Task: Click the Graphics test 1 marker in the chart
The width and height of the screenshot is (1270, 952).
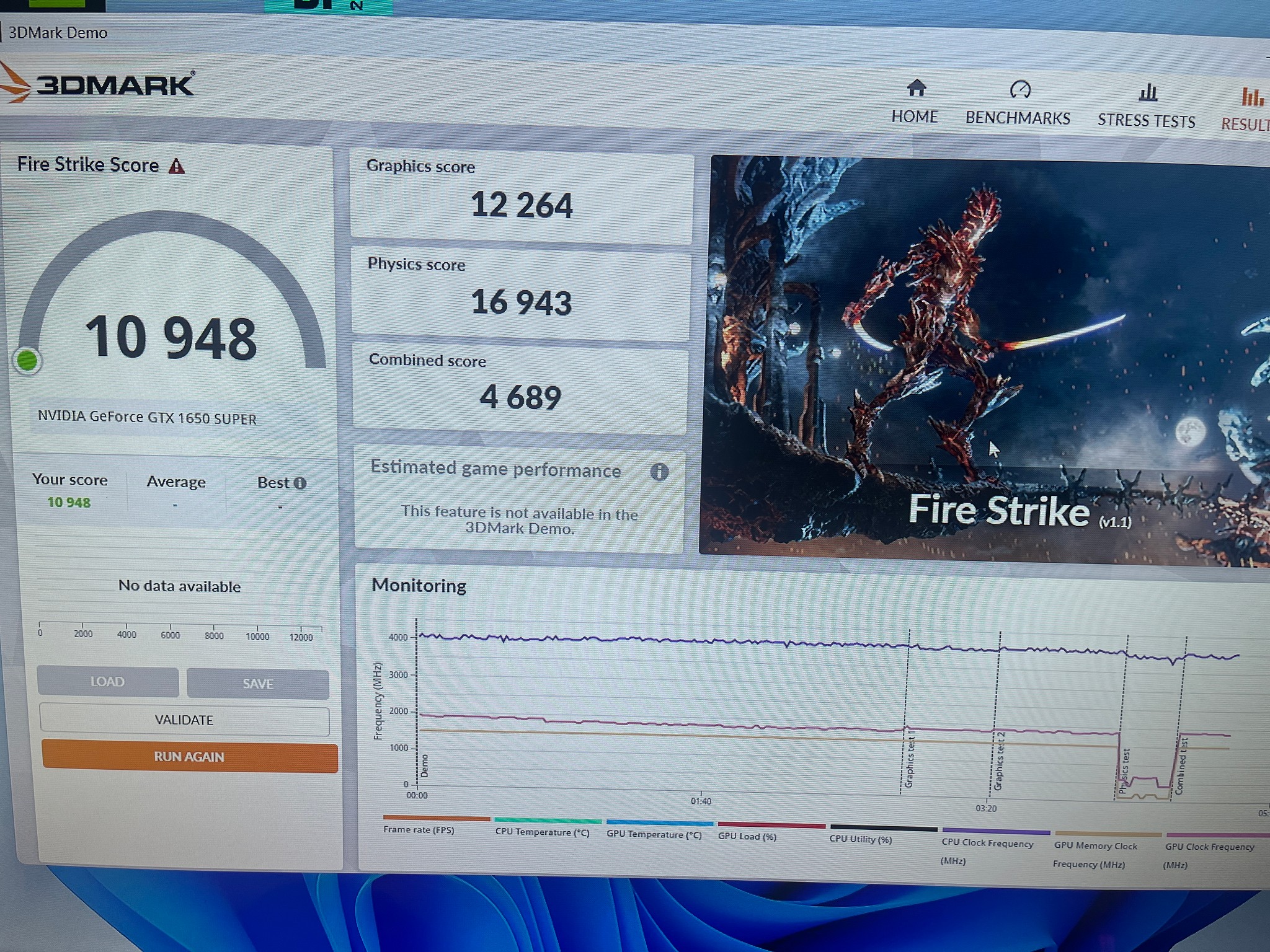Action: pyautogui.click(x=910, y=760)
